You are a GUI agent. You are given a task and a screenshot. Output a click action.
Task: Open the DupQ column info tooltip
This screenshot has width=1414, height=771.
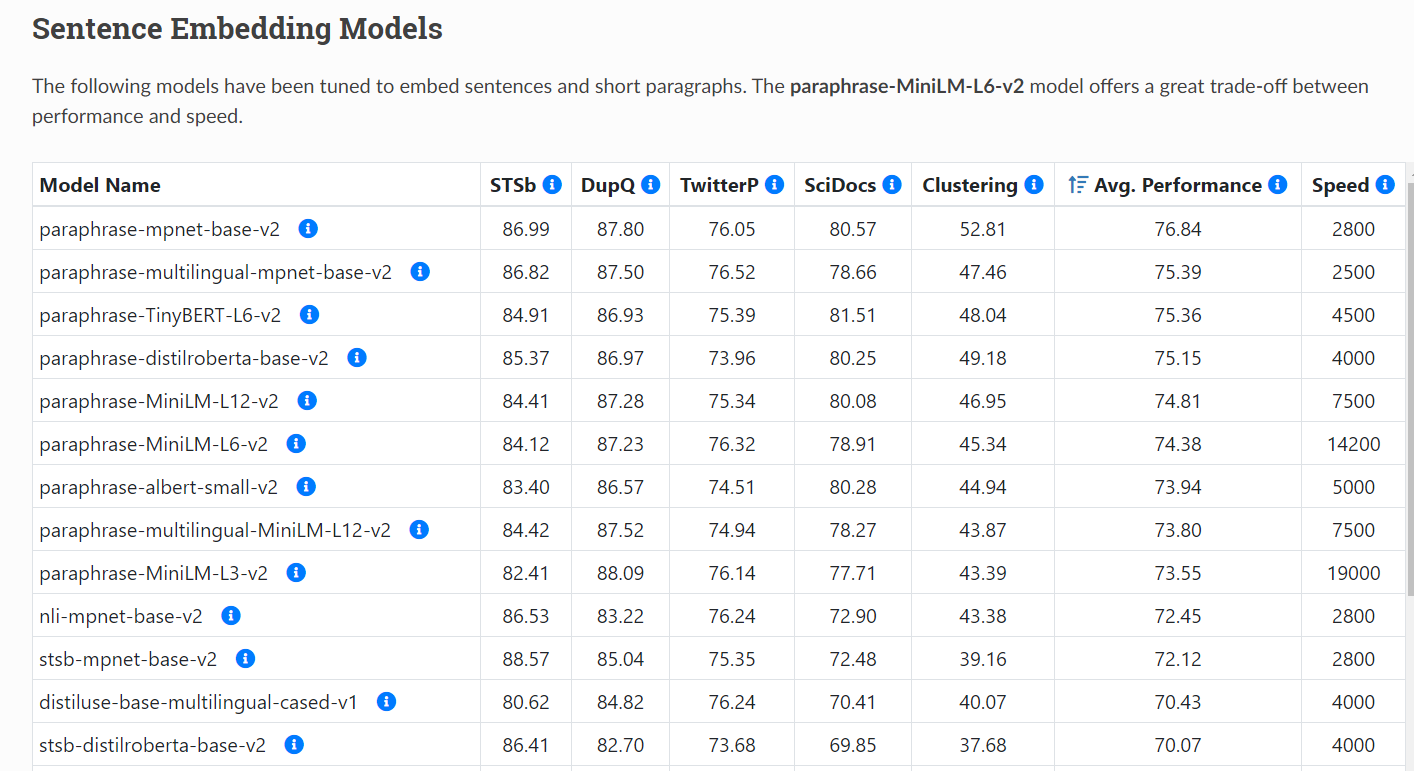coord(651,185)
